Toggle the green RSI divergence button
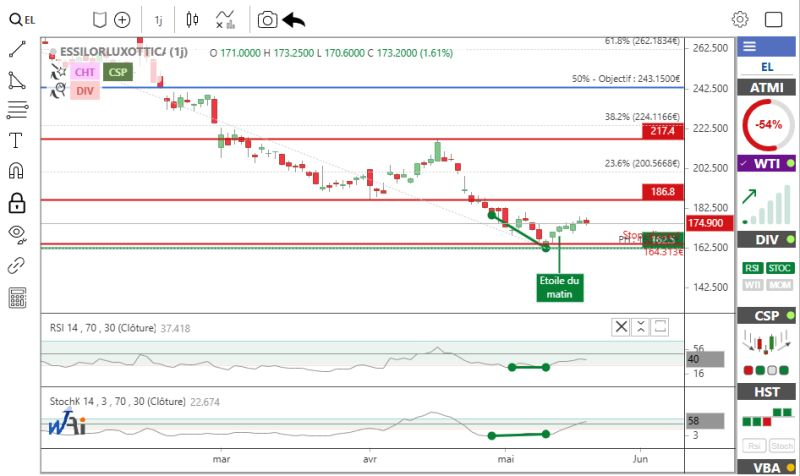 click(x=752, y=268)
